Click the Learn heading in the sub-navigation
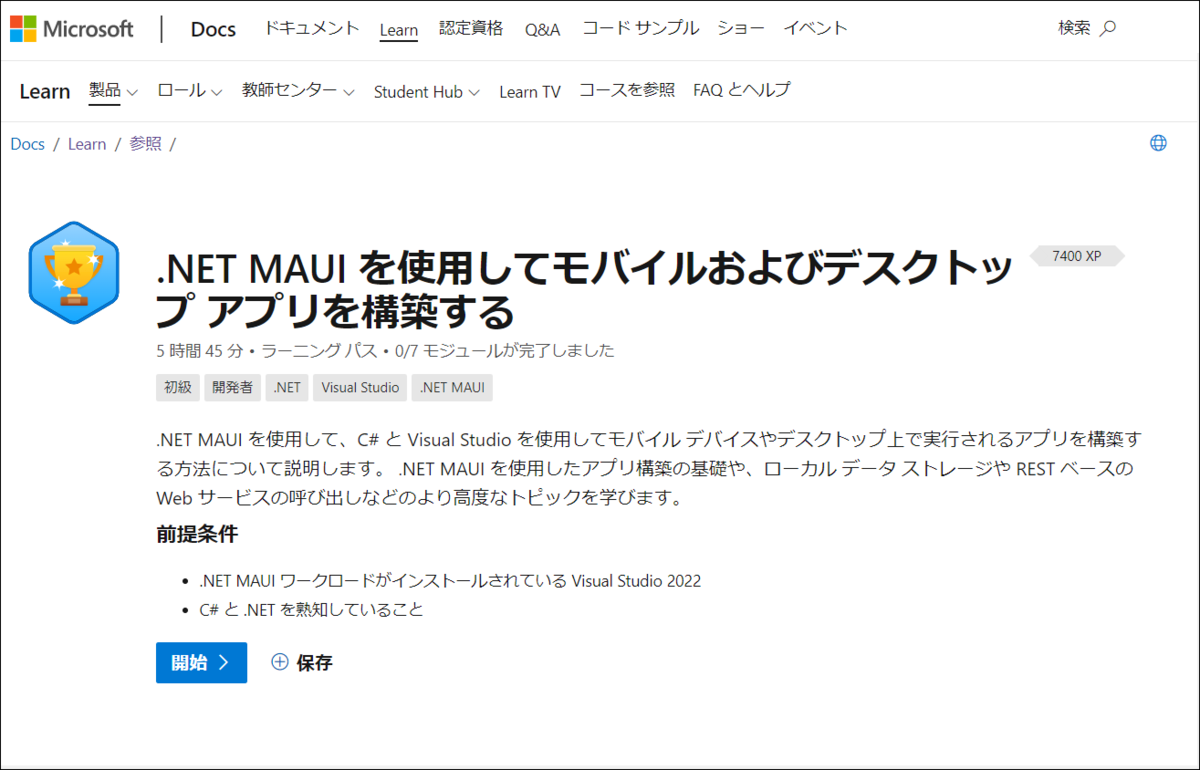 [x=45, y=92]
